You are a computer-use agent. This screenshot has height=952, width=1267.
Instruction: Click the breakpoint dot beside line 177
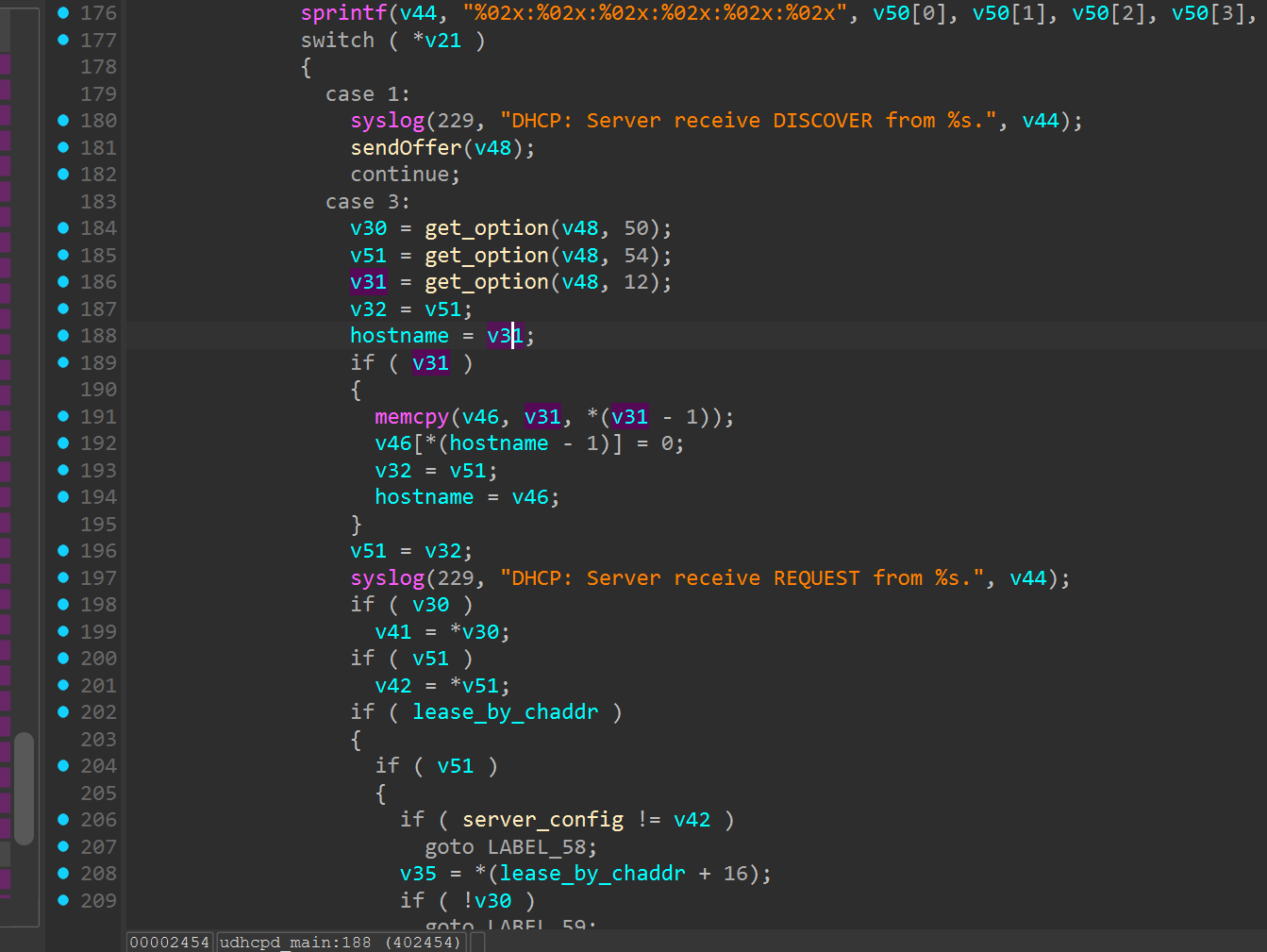(x=63, y=40)
